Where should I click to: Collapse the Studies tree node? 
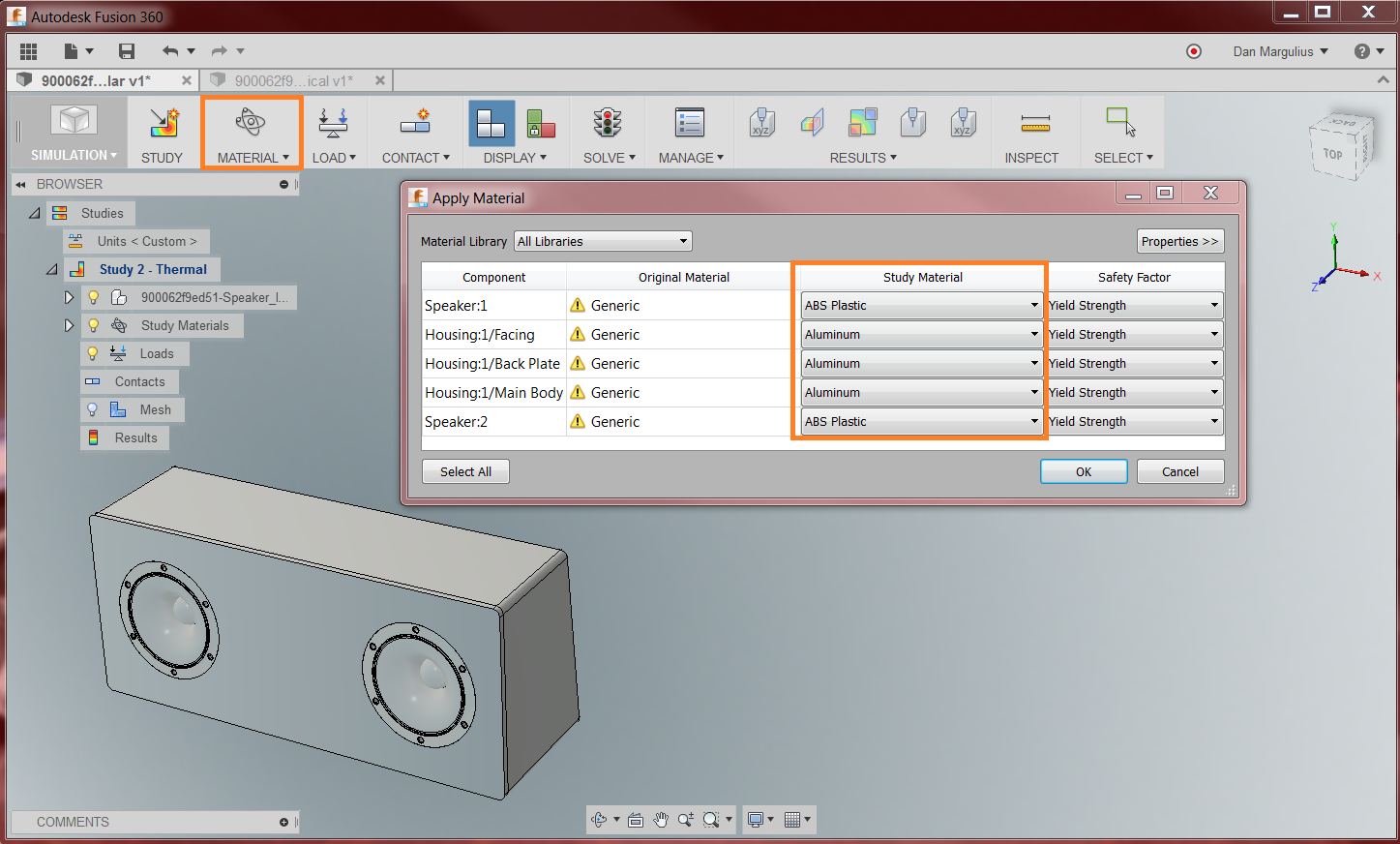click(x=35, y=213)
